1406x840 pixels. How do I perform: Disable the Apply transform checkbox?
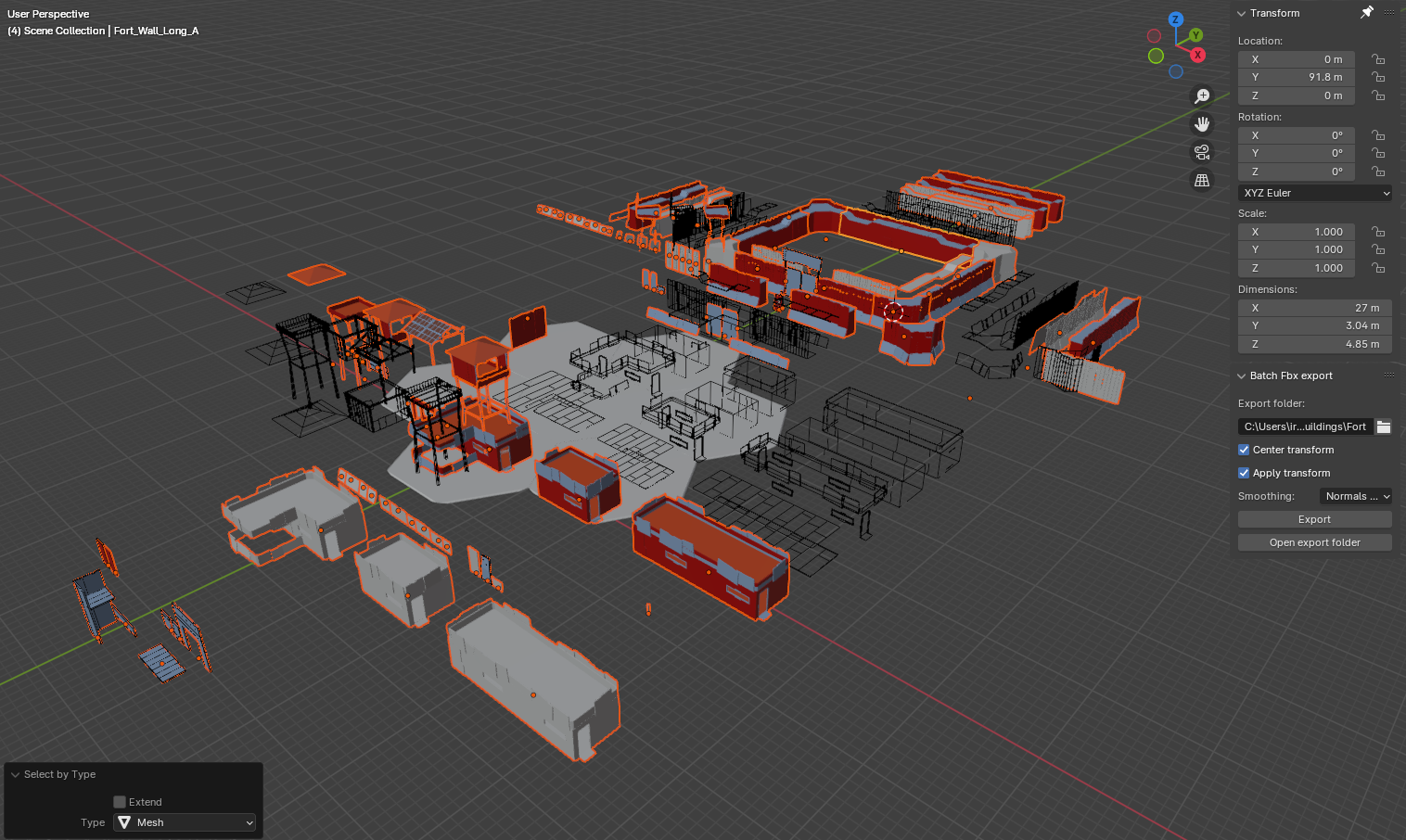(x=1244, y=473)
